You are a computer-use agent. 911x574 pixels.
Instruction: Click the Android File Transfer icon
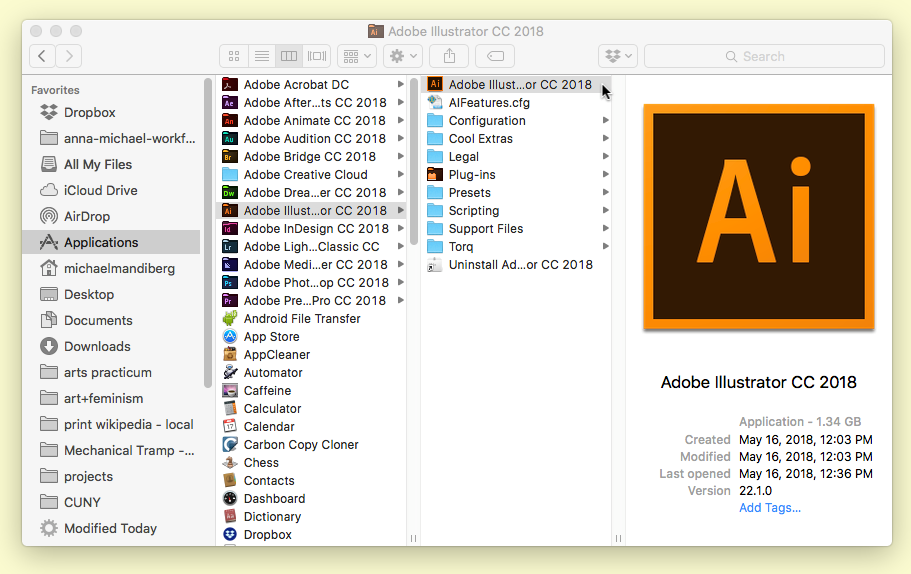(x=230, y=319)
